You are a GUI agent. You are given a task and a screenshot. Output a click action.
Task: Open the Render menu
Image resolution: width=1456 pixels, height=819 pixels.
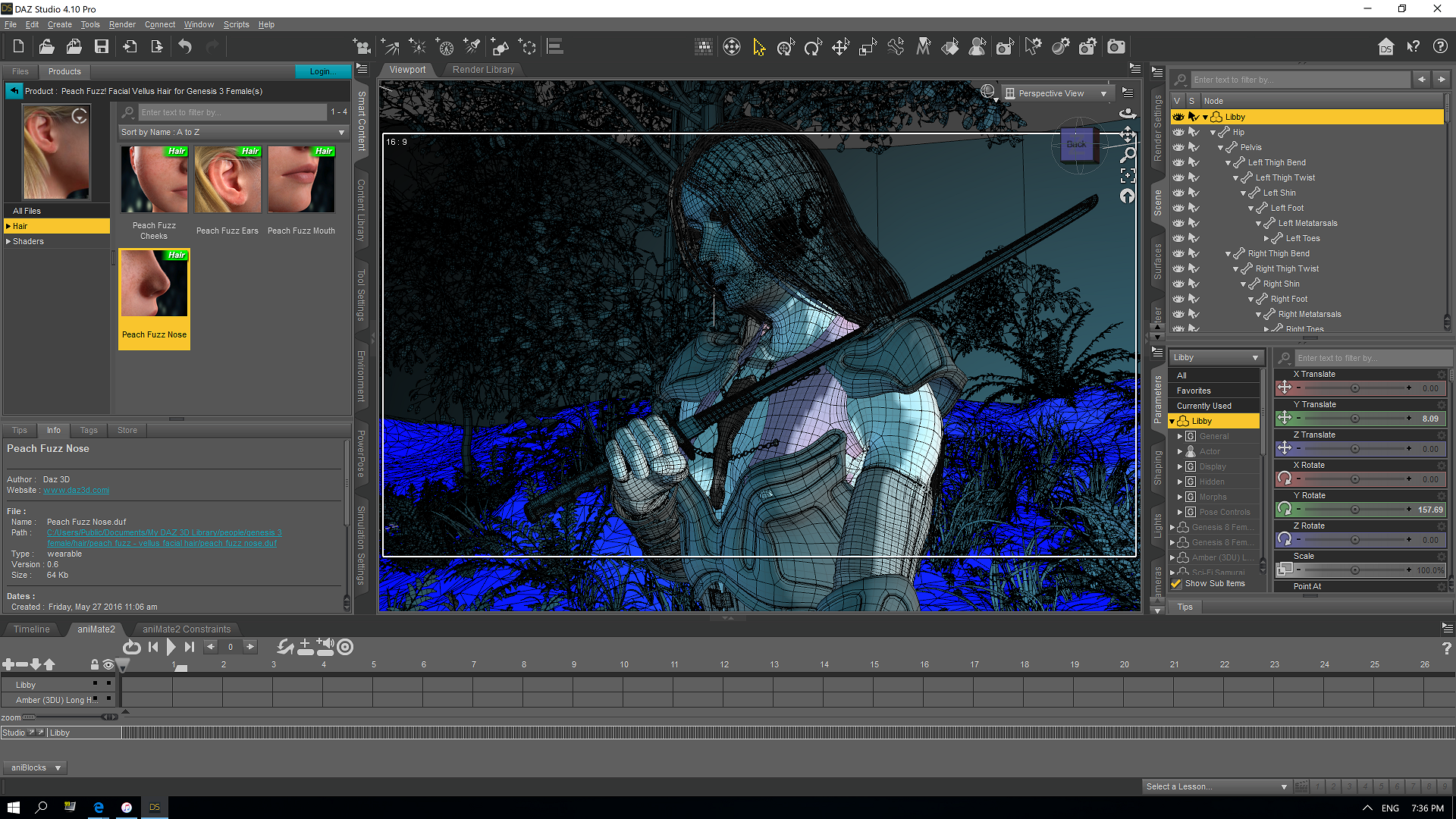coord(122,24)
